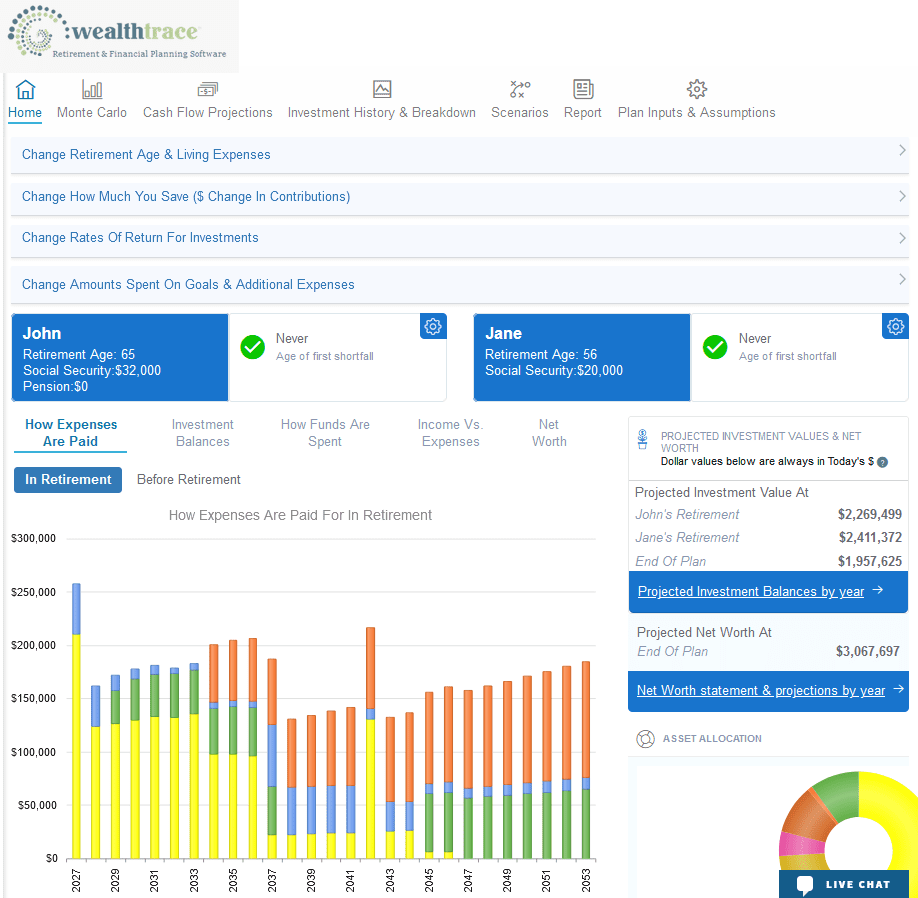Open the Income Vs. Expenses tab
918x898 pixels.
pos(450,433)
